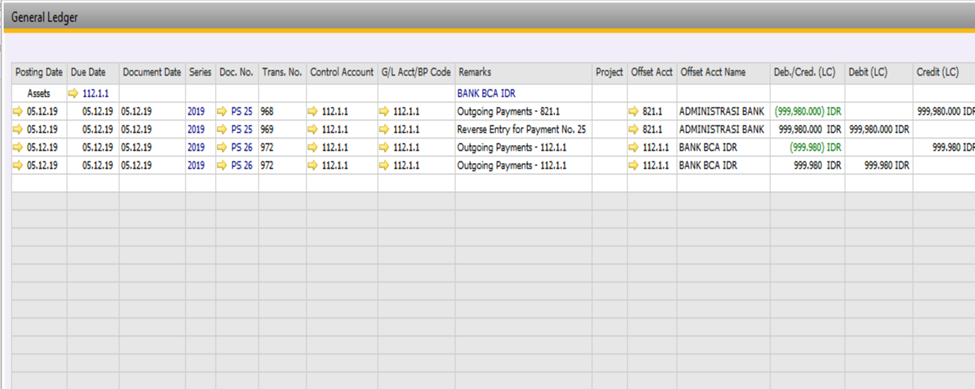This screenshot has height=389, width=975.
Task: Open control account arrow in transaction 968 row
Action: (x=313, y=112)
